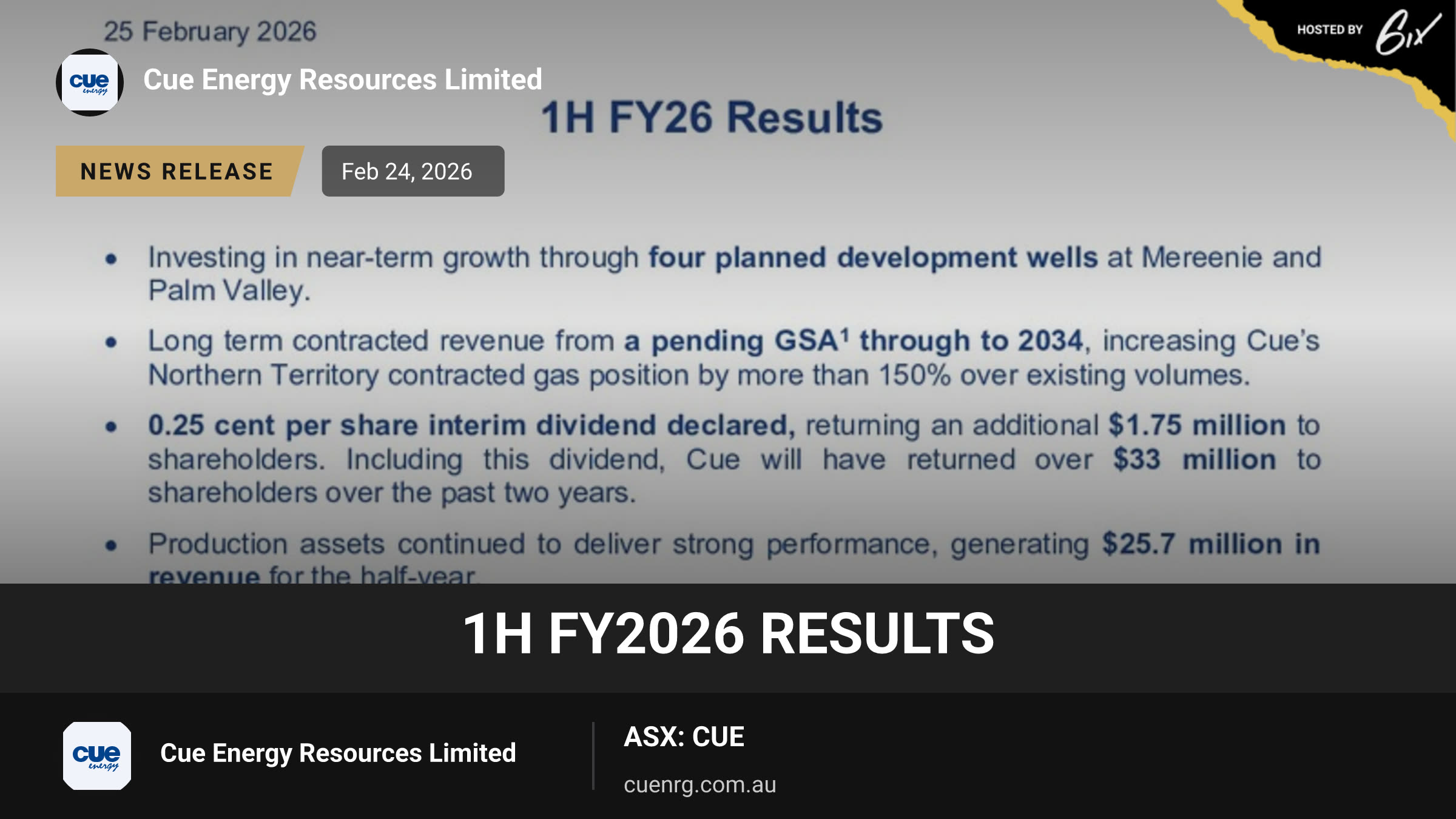Click the footer Cue Energy Resources Limited name
The width and height of the screenshot is (1456, 819).
(338, 753)
